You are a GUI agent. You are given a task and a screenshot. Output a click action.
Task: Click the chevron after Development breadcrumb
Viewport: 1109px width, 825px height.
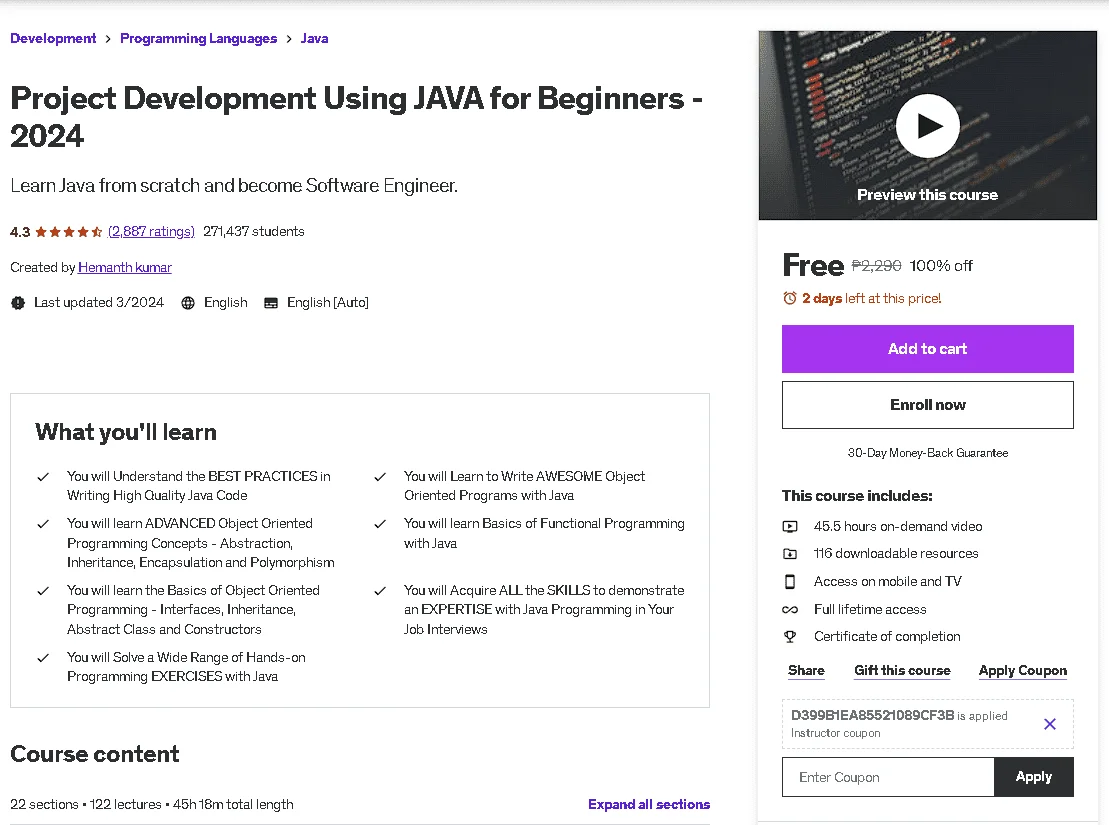[108, 39]
